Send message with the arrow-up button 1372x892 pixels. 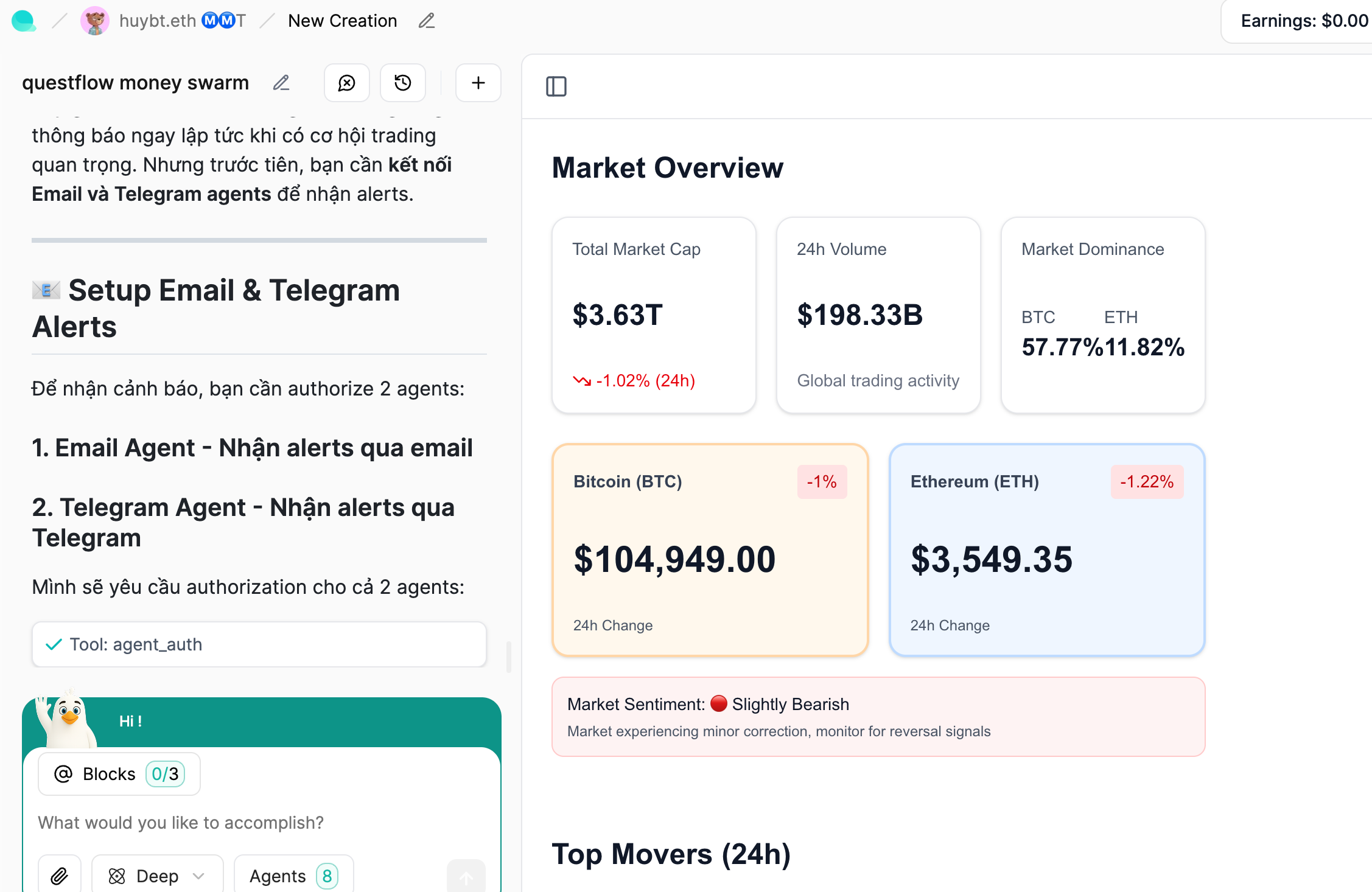click(466, 877)
